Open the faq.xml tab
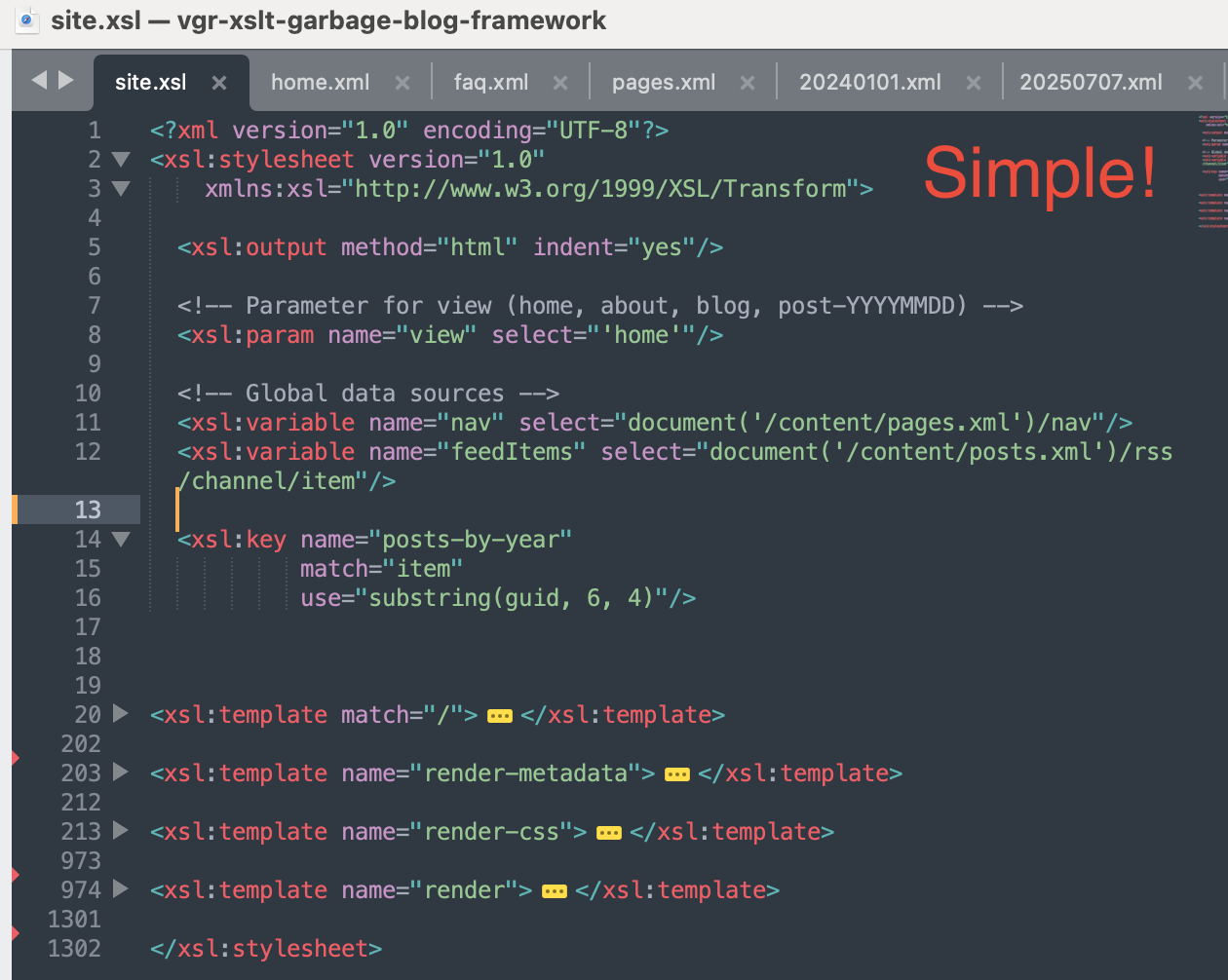 click(490, 83)
